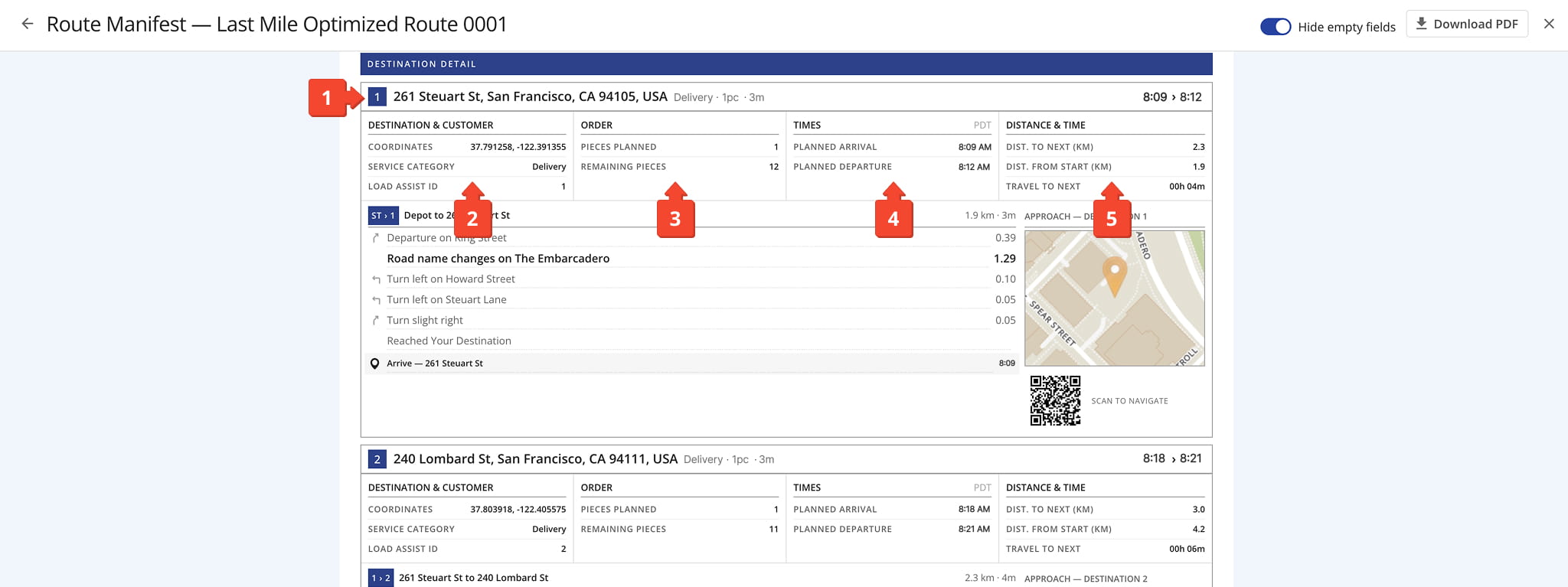Close the Route Manifest view

[x=1549, y=24]
